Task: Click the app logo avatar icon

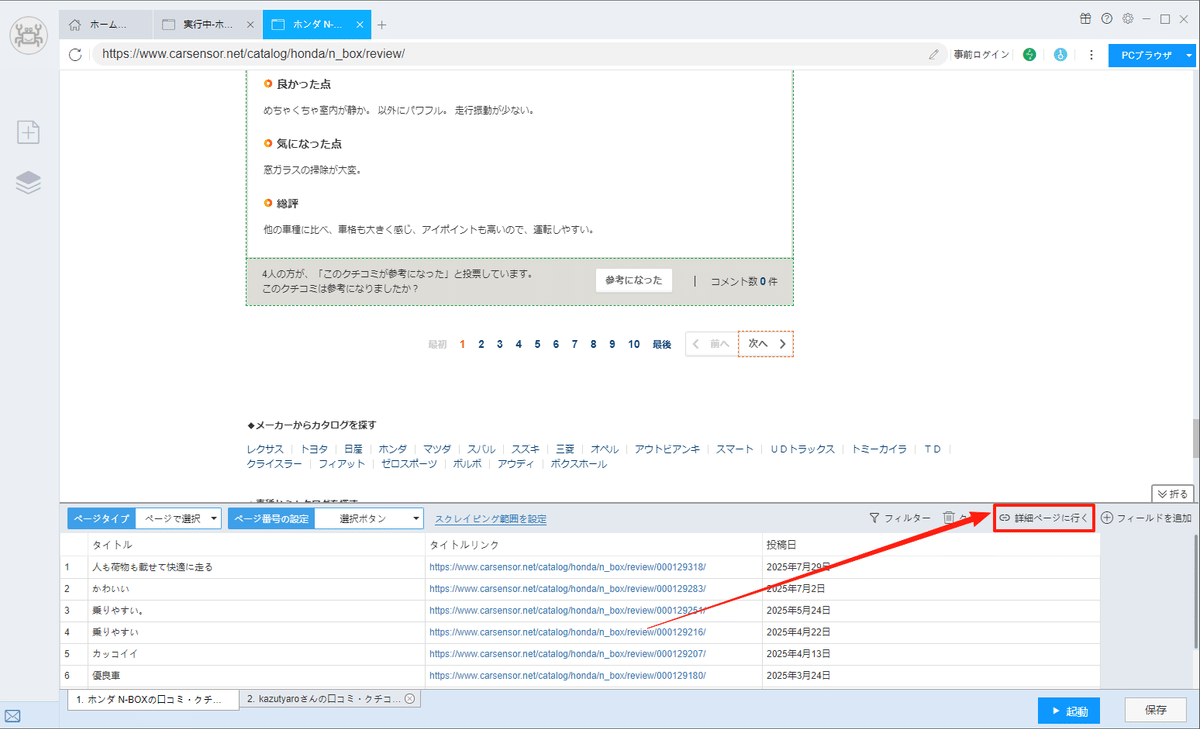Action: [x=29, y=35]
